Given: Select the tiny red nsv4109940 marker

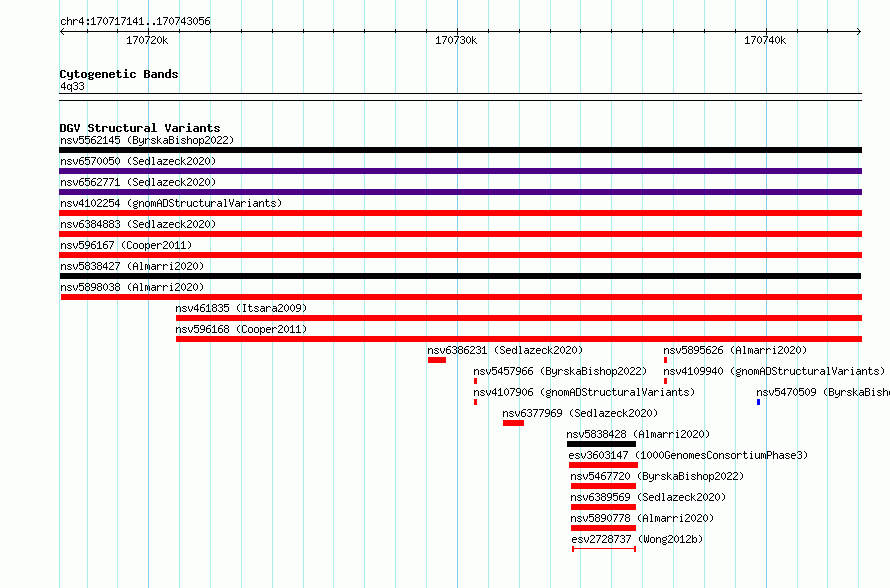Looking at the screenshot, I should coord(665,381).
